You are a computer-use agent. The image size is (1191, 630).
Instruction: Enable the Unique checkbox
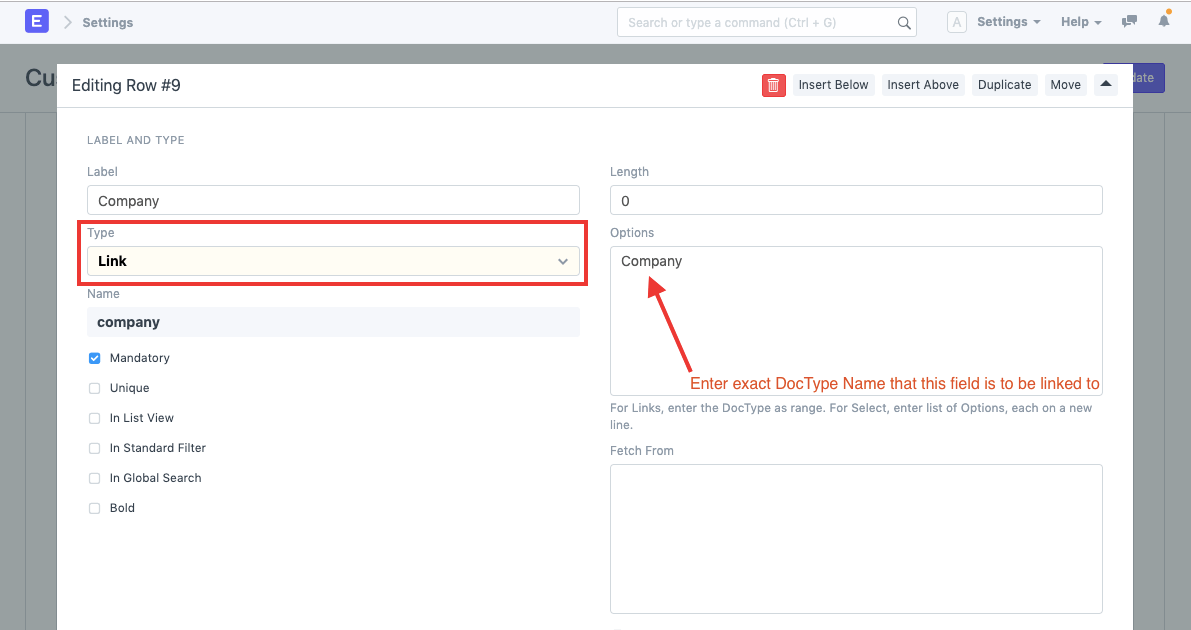tap(95, 388)
